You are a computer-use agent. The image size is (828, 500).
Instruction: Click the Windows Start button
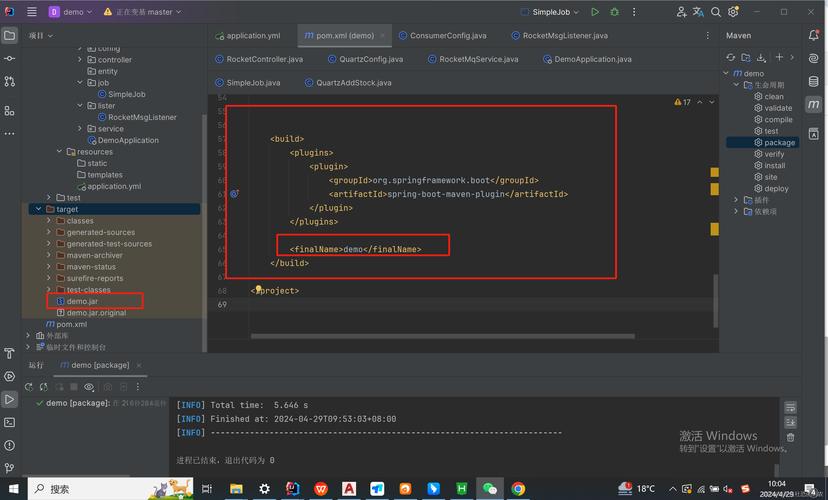(13, 488)
